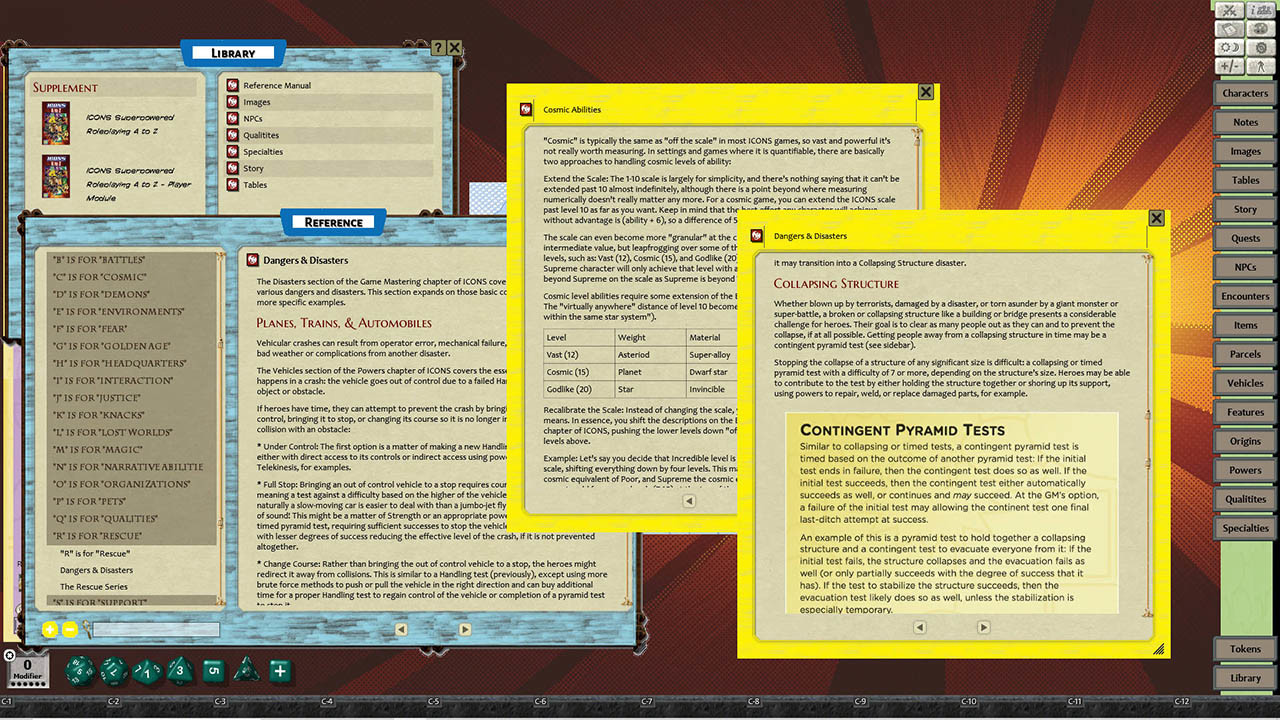The image size is (1280, 720).
Task: Roll the green d20 die
Action: tap(78, 671)
